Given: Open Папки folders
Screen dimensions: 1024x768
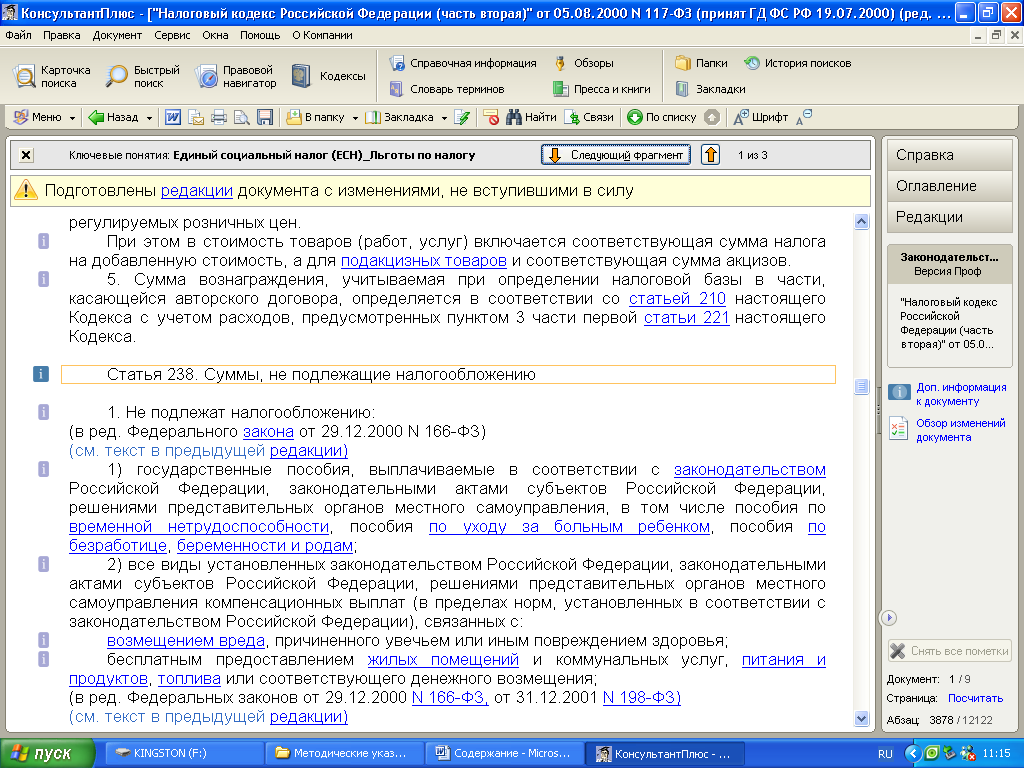Looking at the screenshot, I should pos(701,63).
